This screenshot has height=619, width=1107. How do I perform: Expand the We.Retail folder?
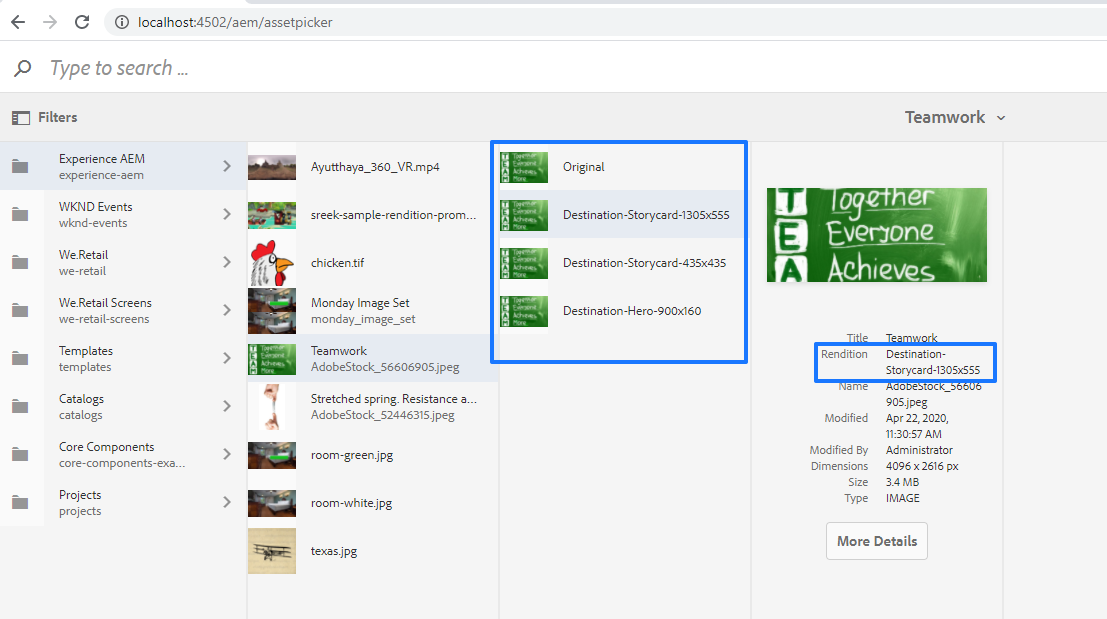click(x=225, y=262)
